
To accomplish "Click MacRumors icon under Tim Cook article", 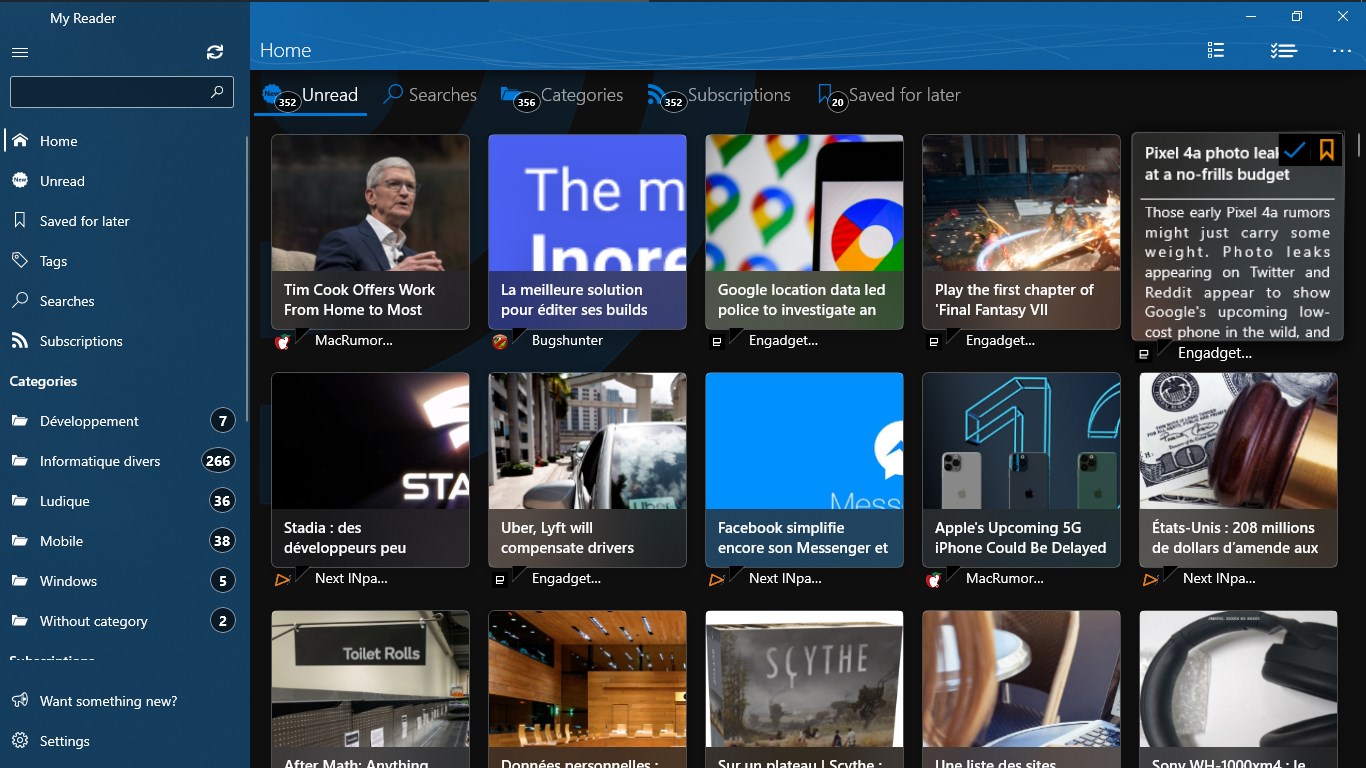I will pos(283,341).
